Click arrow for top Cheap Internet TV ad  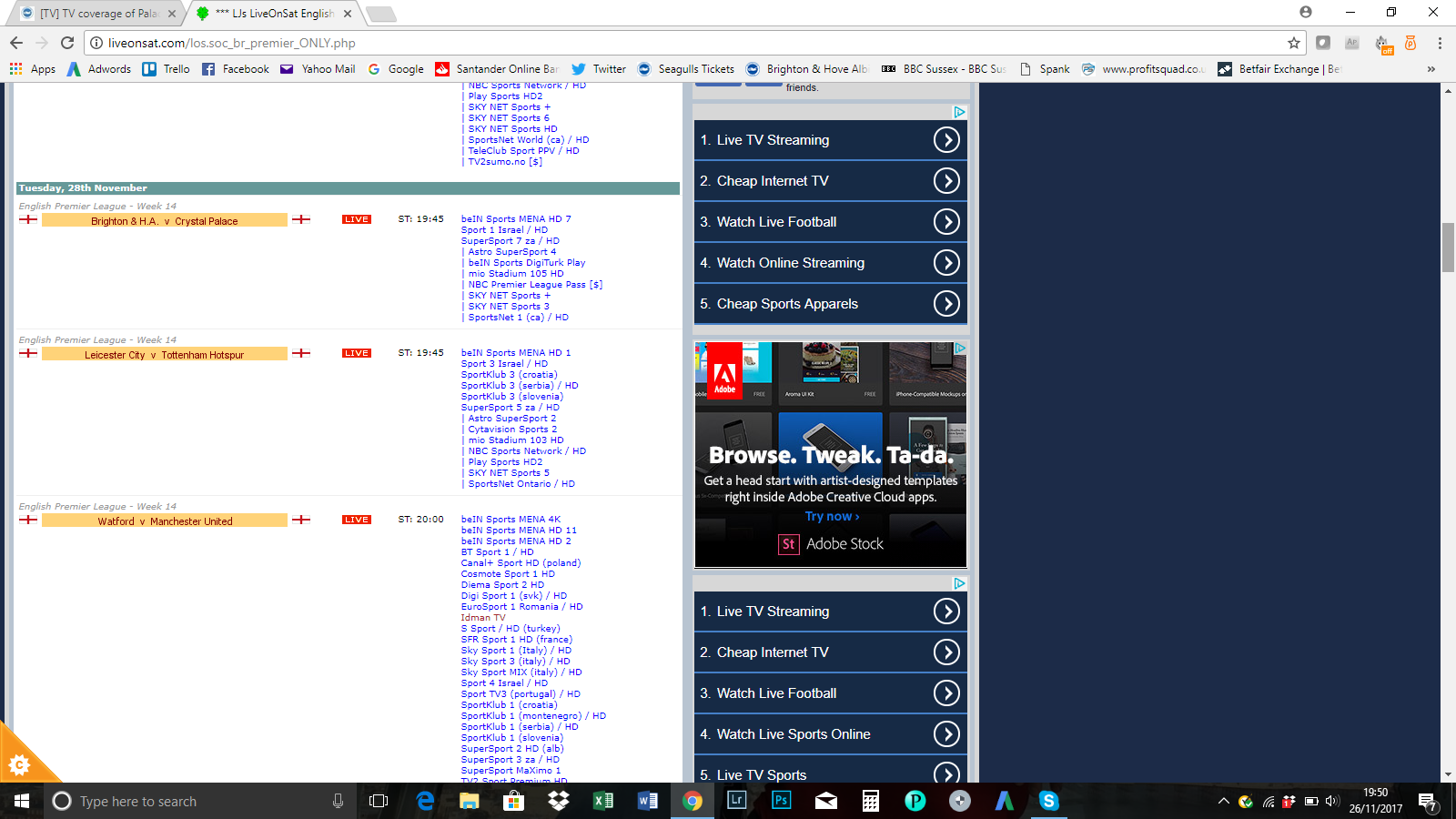(946, 181)
